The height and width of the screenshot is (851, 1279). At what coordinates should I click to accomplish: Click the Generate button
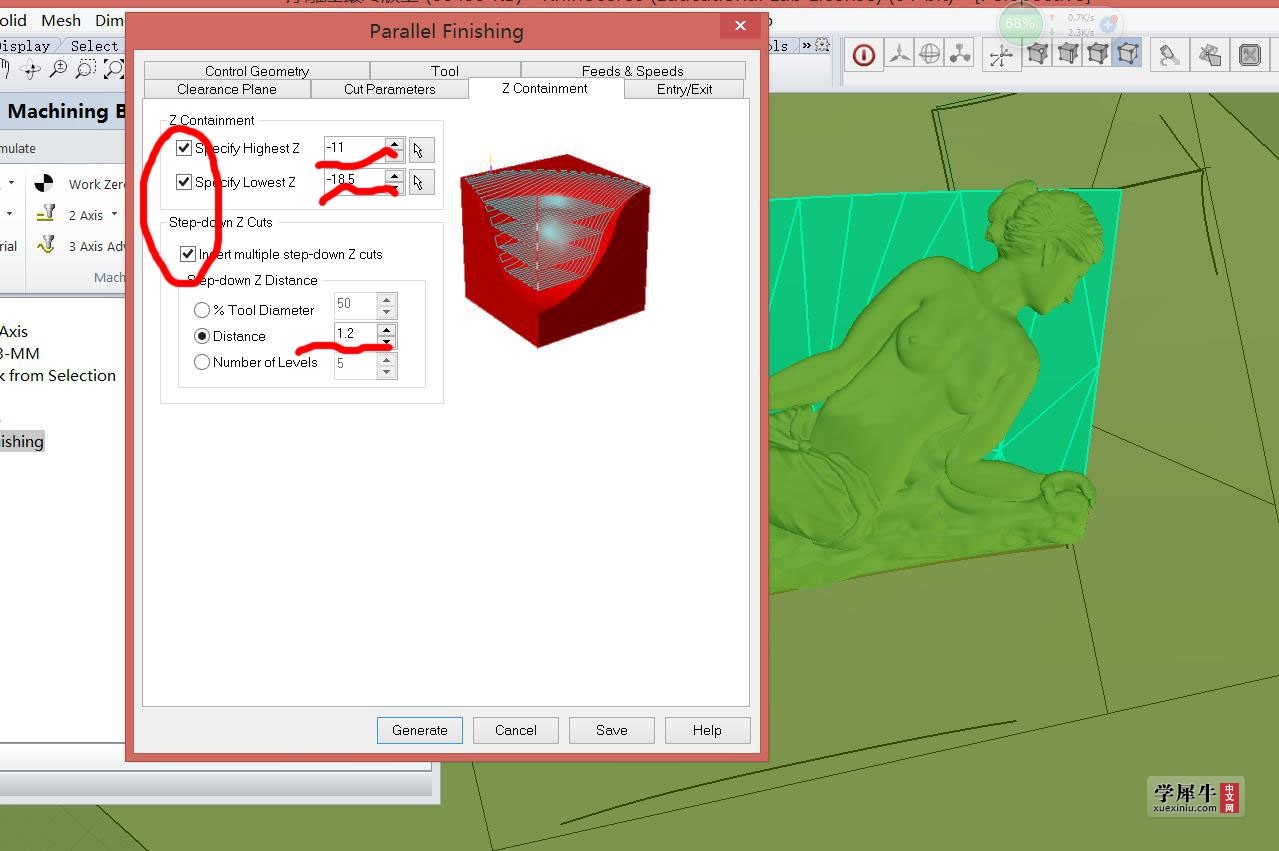pyautogui.click(x=420, y=730)
